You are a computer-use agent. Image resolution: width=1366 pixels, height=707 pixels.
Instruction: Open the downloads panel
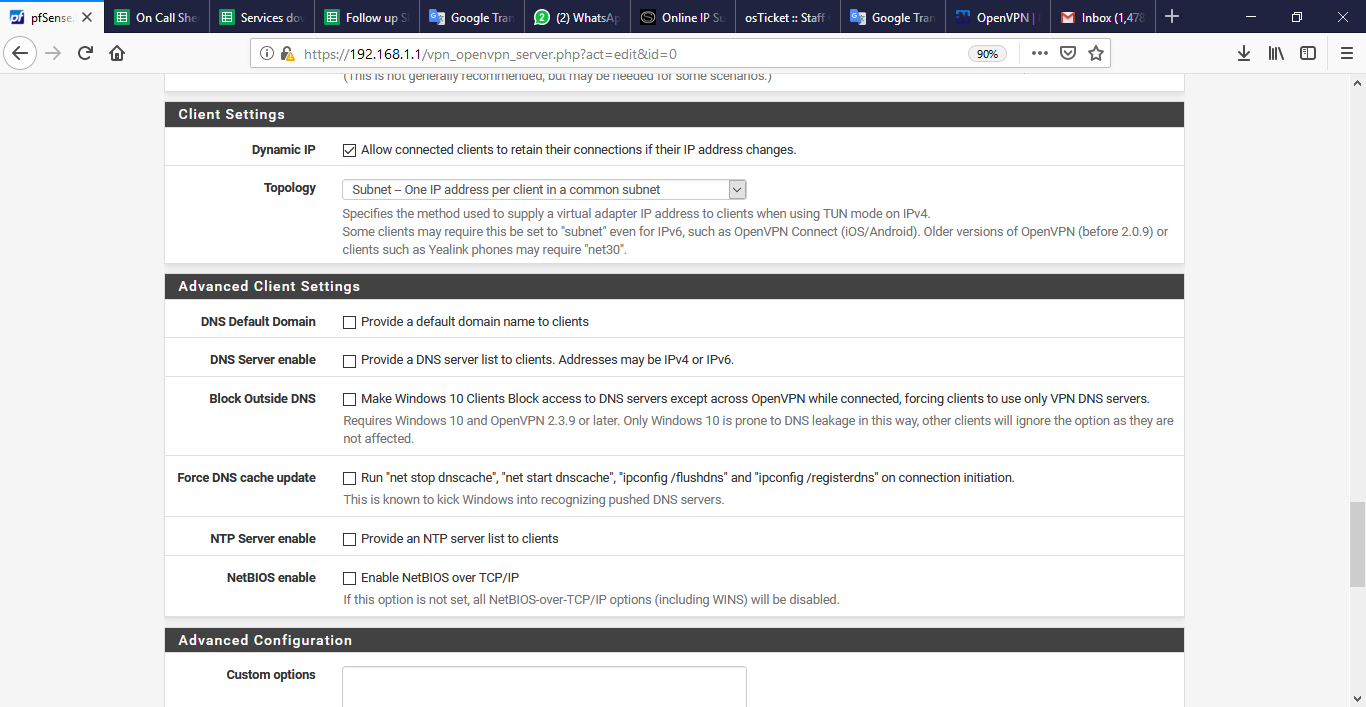(1244, 53)
